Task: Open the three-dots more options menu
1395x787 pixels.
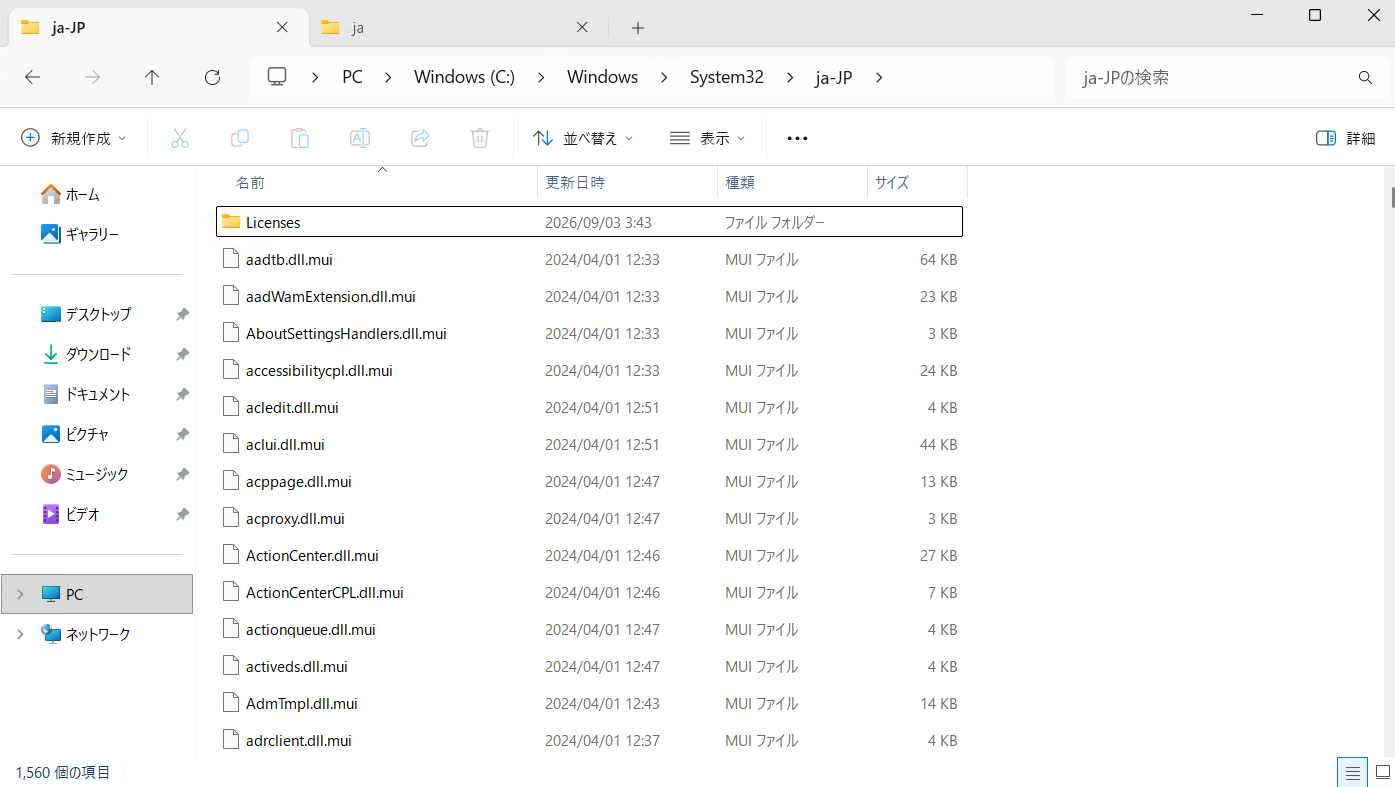Action: [x=797, y=138]
